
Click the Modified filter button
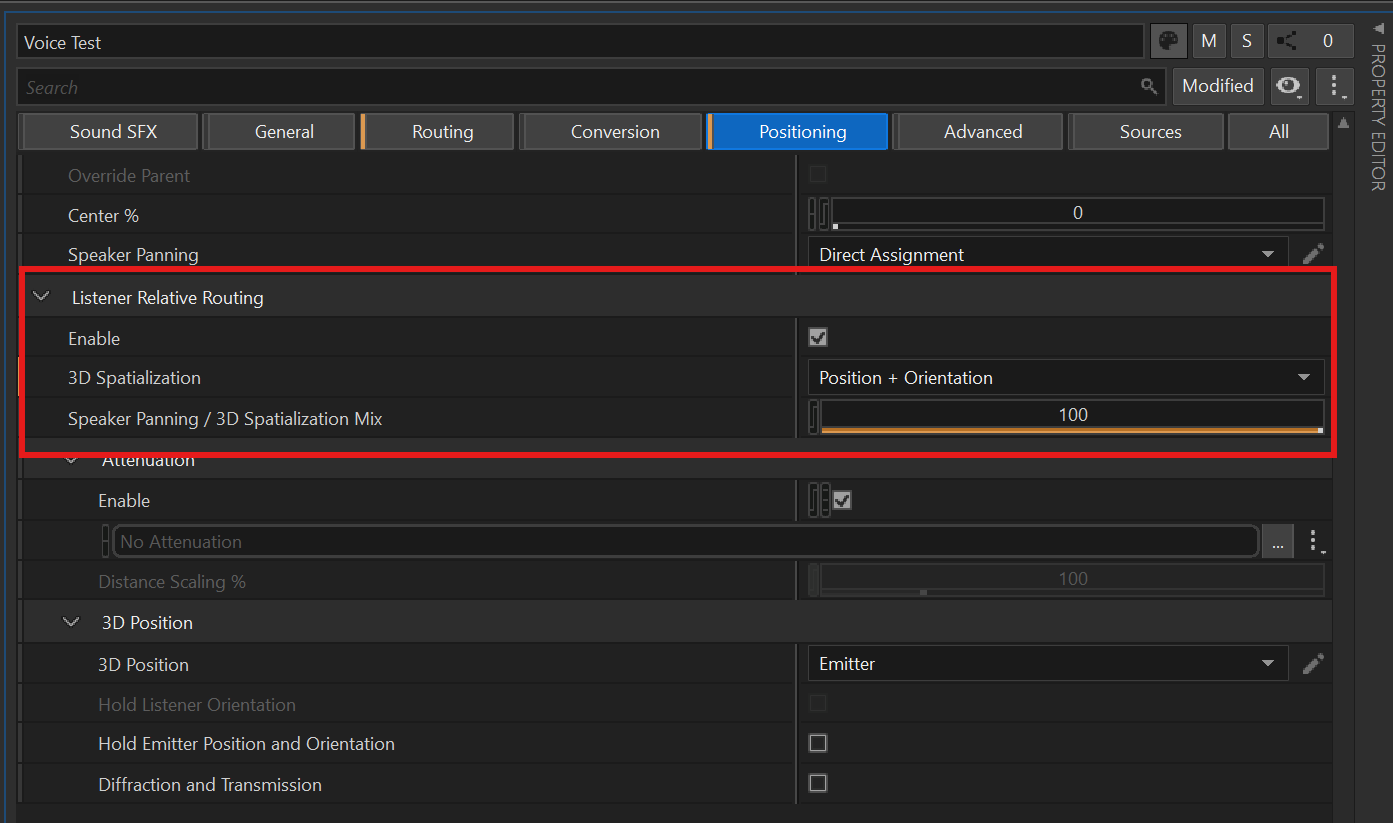click(x=1217, y=86)
